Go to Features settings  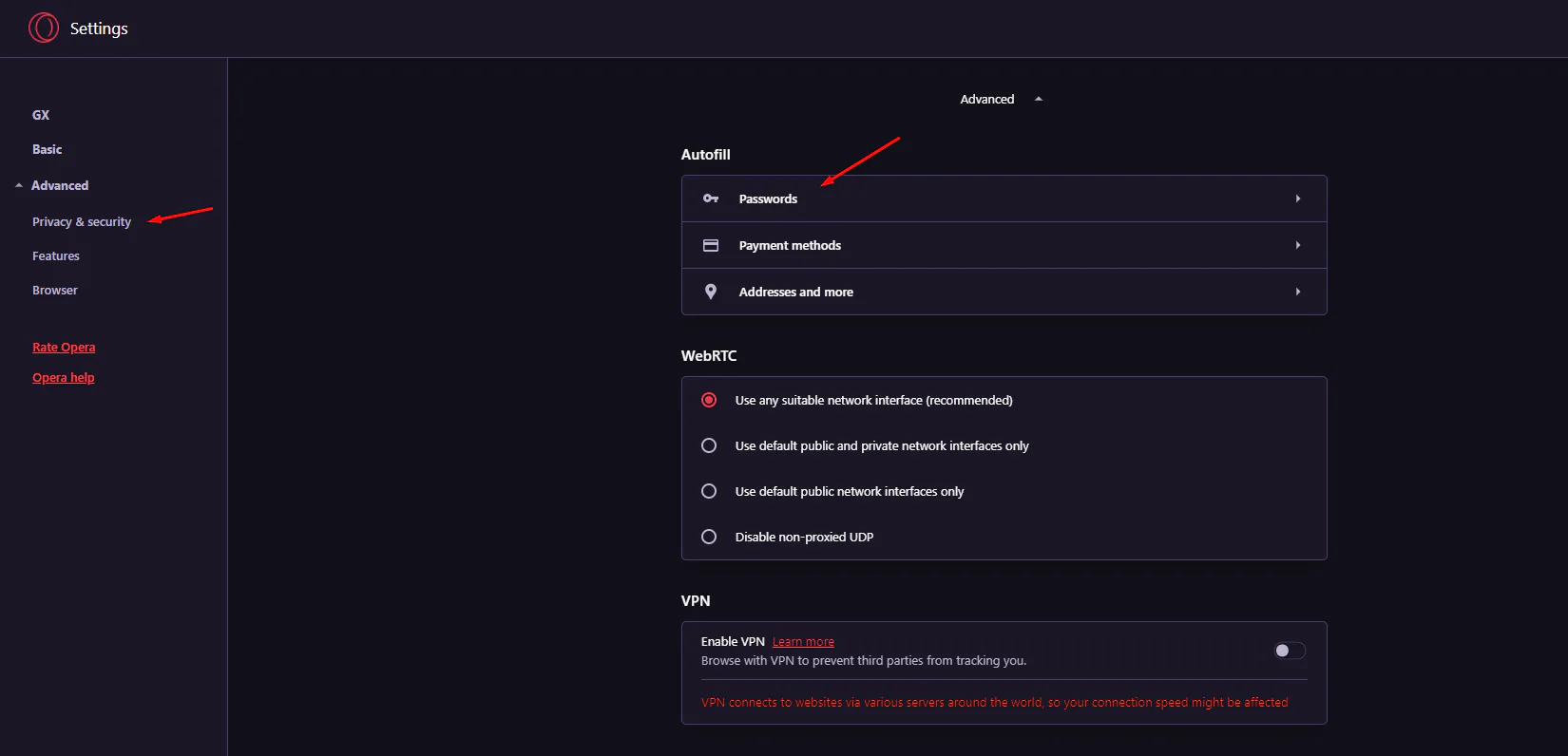(x=56, y=255)
